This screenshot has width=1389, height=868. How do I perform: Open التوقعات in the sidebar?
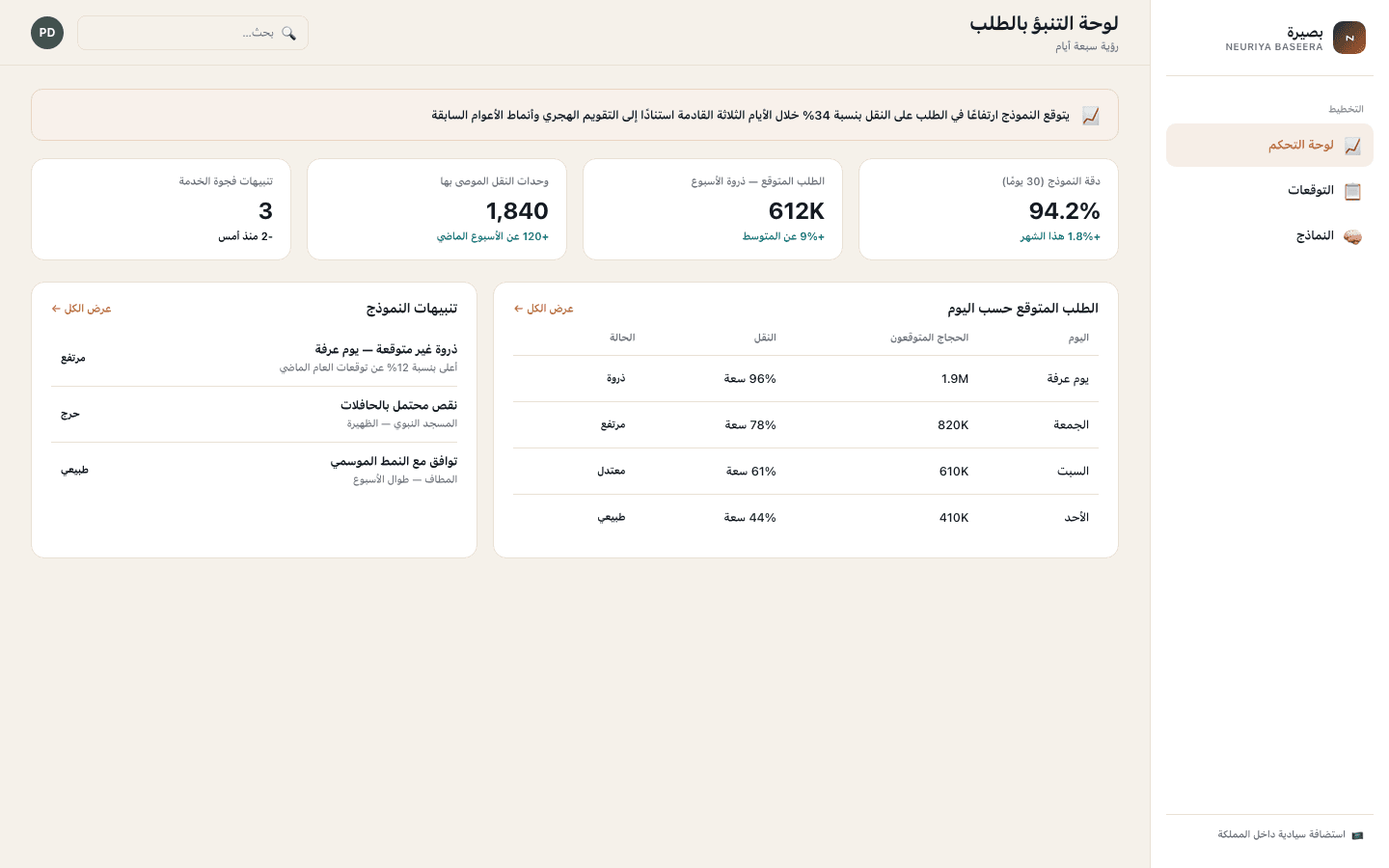(1269, 191)
